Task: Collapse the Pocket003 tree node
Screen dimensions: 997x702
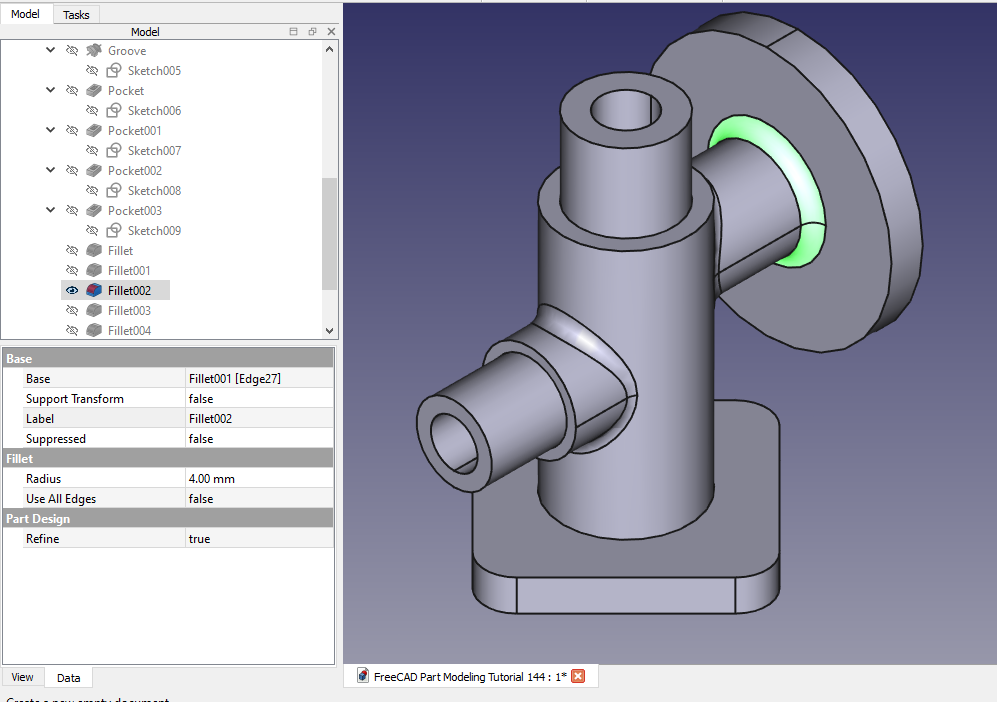Action: 51,210
